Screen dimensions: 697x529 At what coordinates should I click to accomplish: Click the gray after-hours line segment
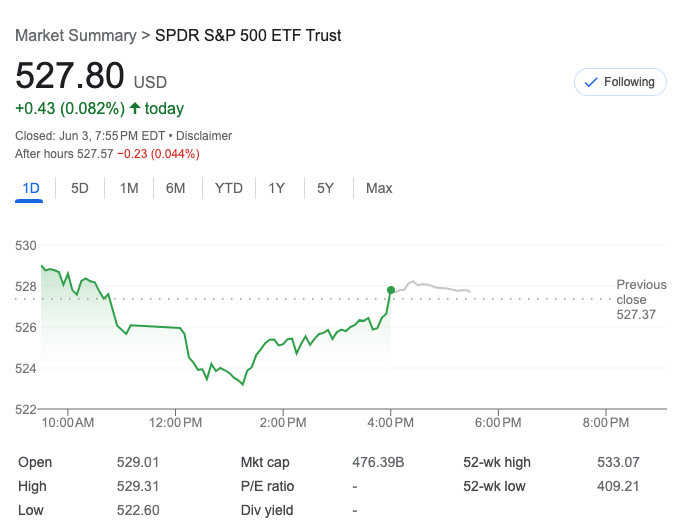click(430, 286)
